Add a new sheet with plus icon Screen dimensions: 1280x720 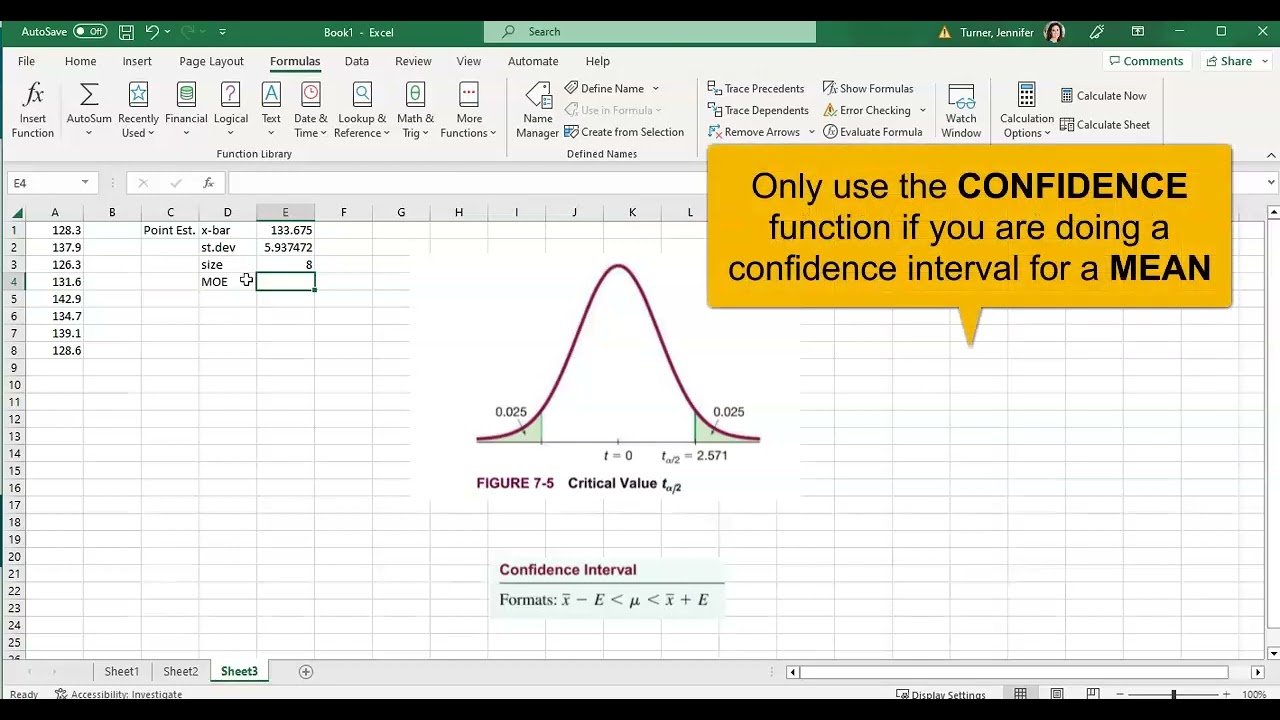306,672
